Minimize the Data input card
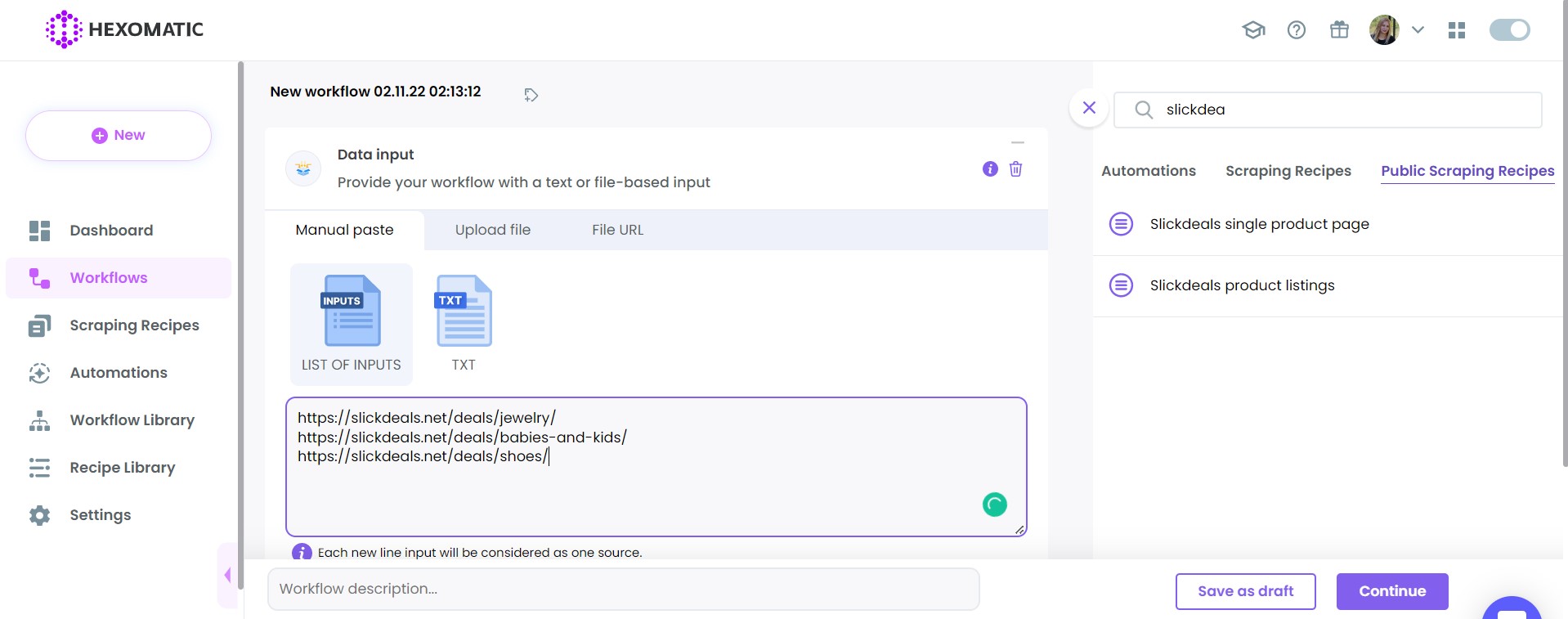The image size is (1568, 619). 1017,143
